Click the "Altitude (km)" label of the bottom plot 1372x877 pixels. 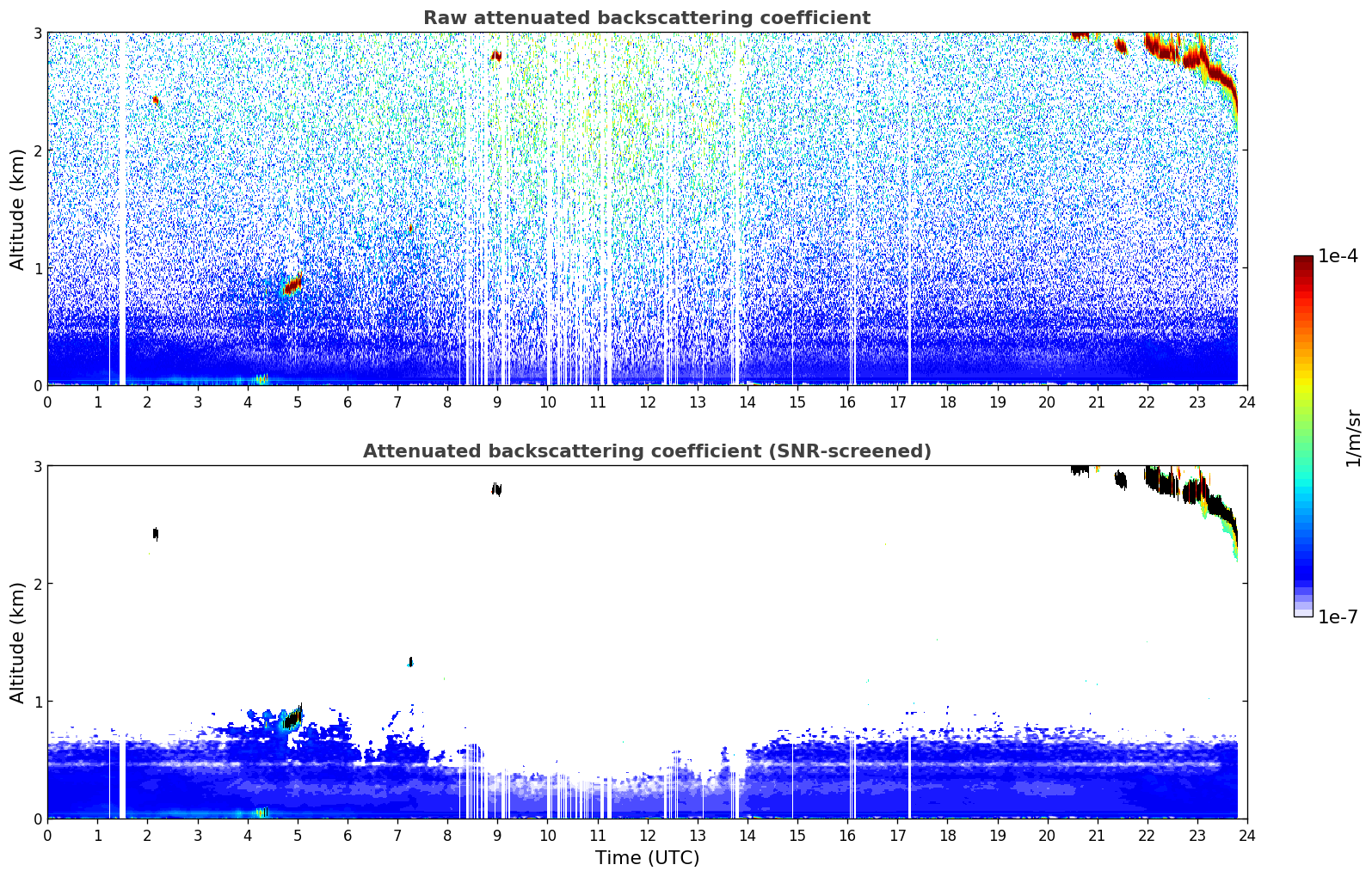pyautogui.click(x=18, y=642)
